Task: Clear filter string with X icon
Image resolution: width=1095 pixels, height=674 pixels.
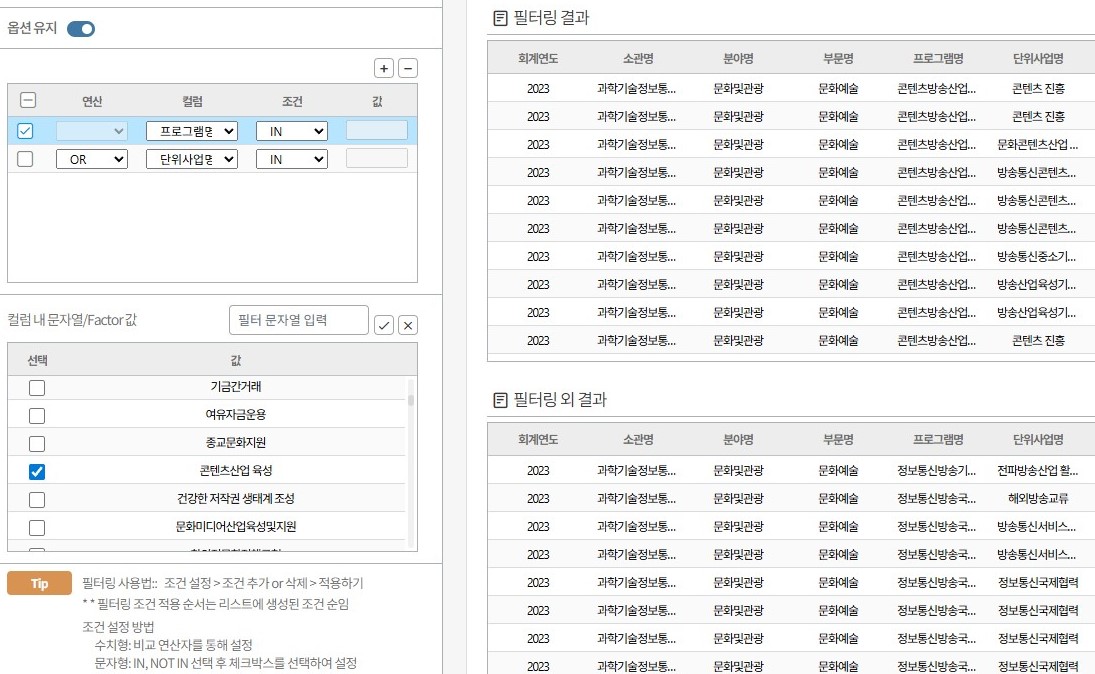Action: [407, 325]
